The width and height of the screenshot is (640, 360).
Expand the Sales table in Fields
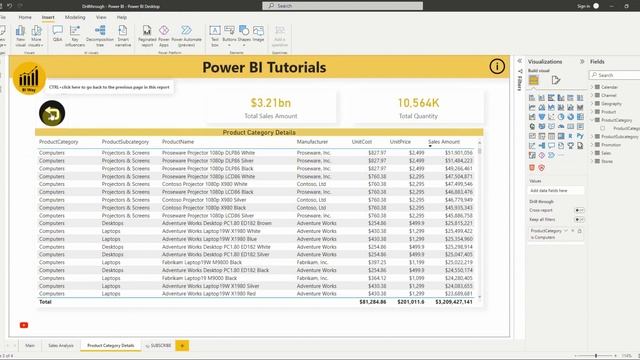[x=592, y=153]
